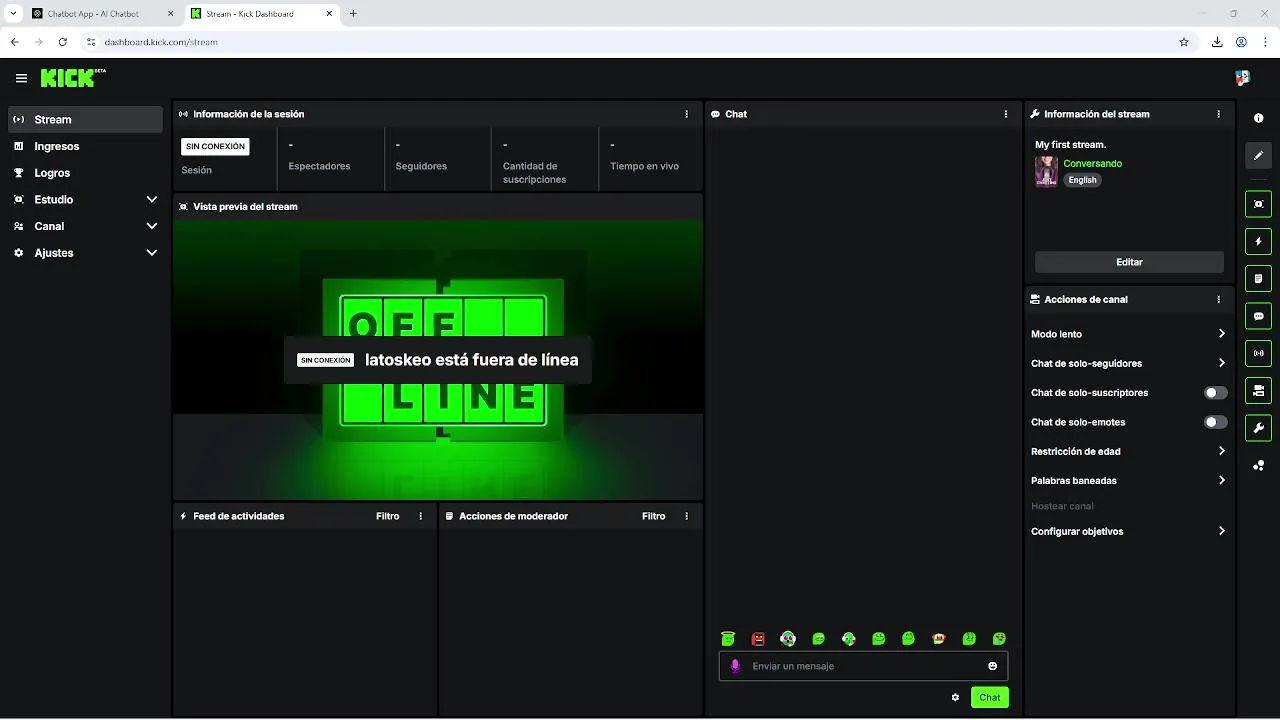Select Stream in the left sidebar
This screenshot has height=720, width=1280.
85,119
